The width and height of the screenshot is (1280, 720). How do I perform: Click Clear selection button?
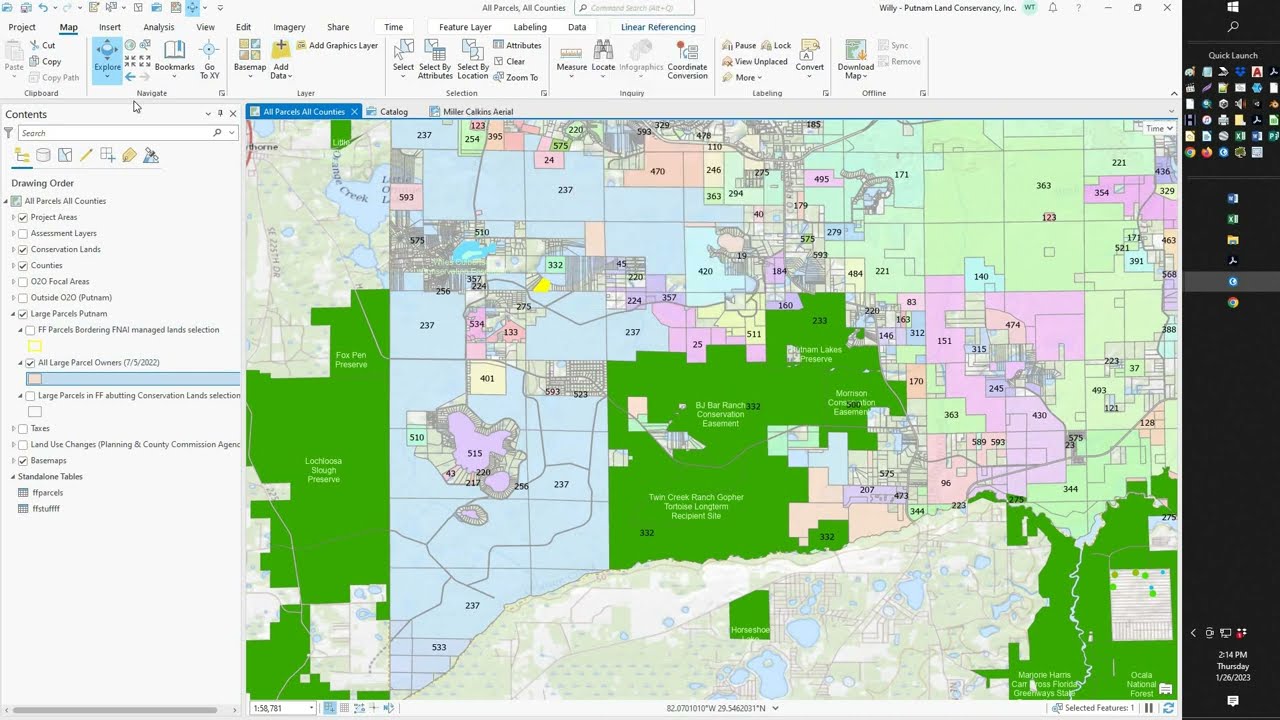[x=509, y=61]
